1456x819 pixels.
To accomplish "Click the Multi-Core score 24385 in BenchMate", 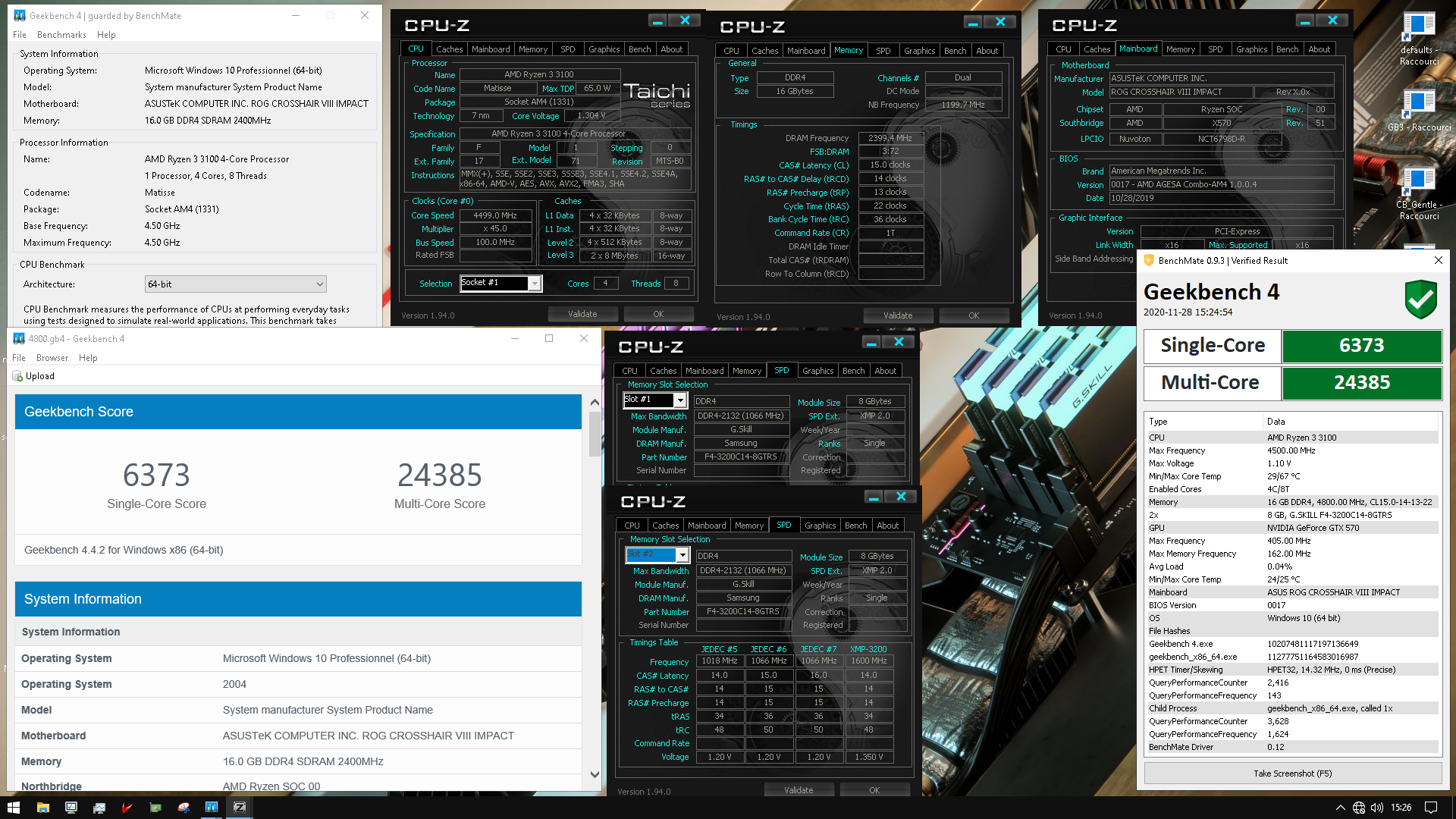I will point(1362,383).
